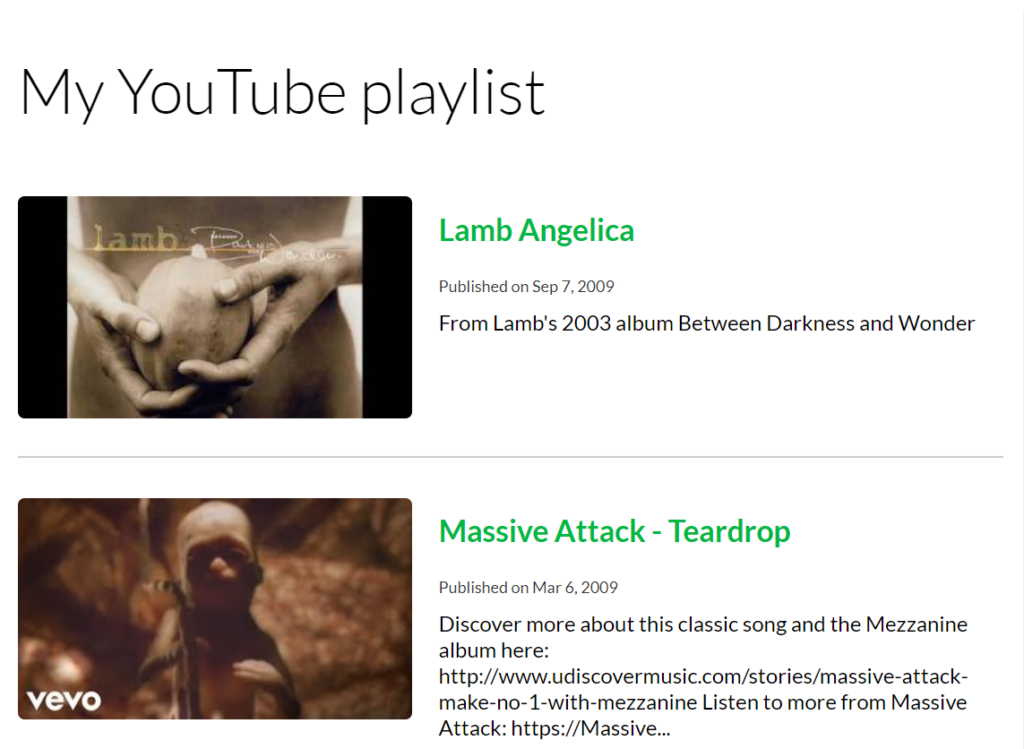Image resolution: width=1024 pixels, height=749 pixels.
Task: Click the truncated https://Massive... text
Action: point(590,728)
